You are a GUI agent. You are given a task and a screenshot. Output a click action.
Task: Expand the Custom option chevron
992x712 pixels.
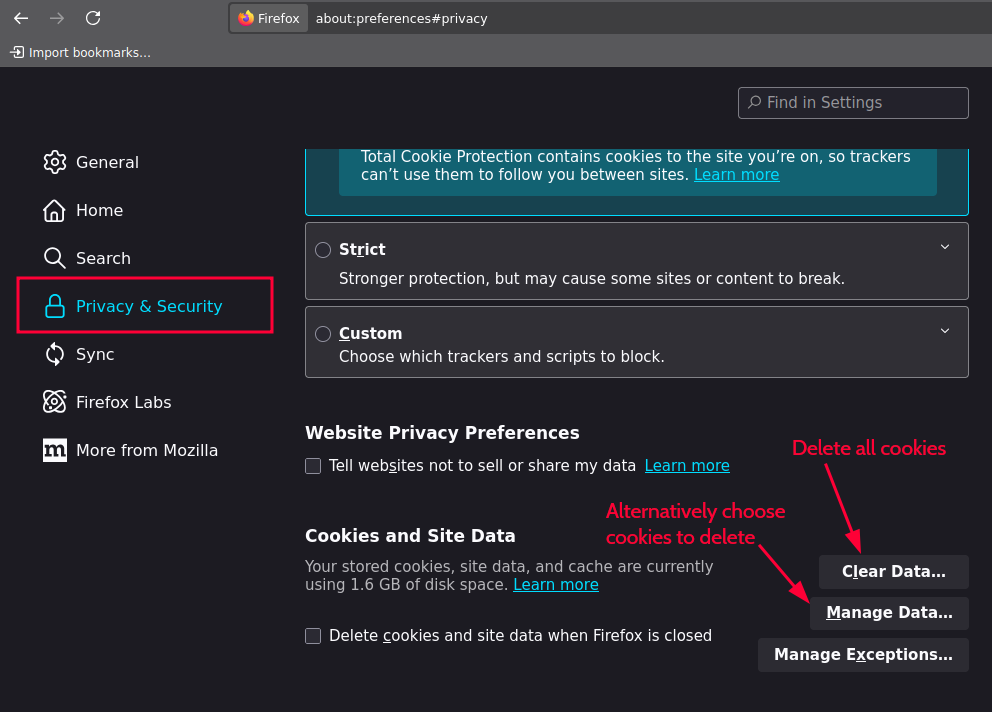[945, 331]
